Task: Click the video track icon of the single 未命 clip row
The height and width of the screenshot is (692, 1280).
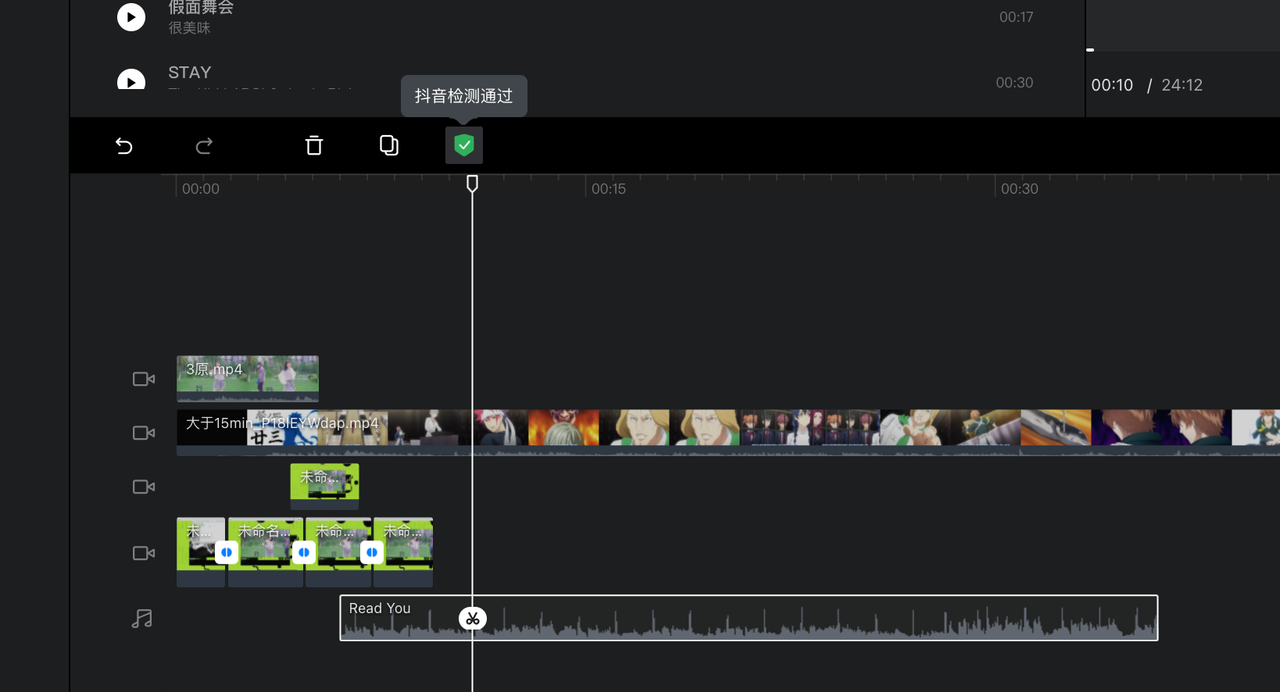Action: (x=144, y=487)
